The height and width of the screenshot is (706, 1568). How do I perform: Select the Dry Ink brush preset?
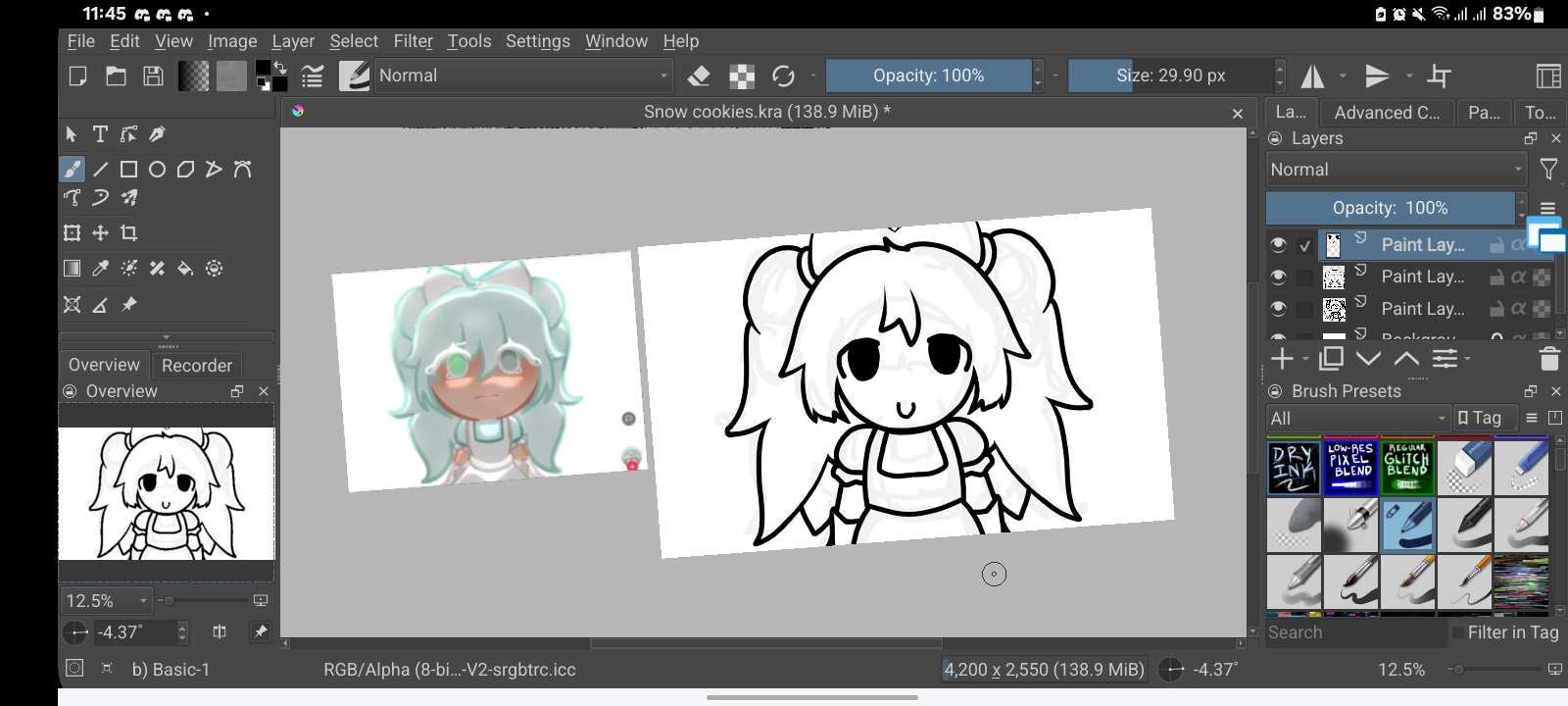point(1294,467)
